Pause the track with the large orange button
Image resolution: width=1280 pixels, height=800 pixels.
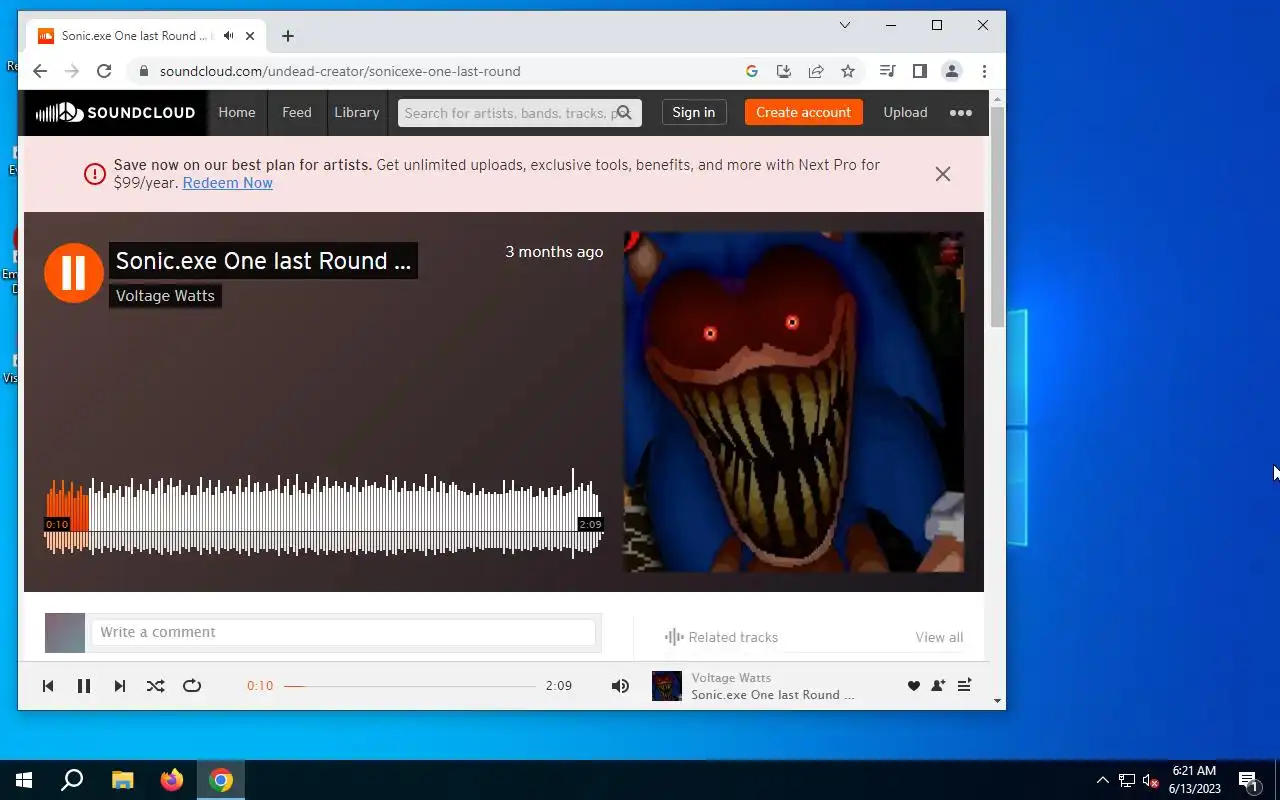click(x=74, y=273)
